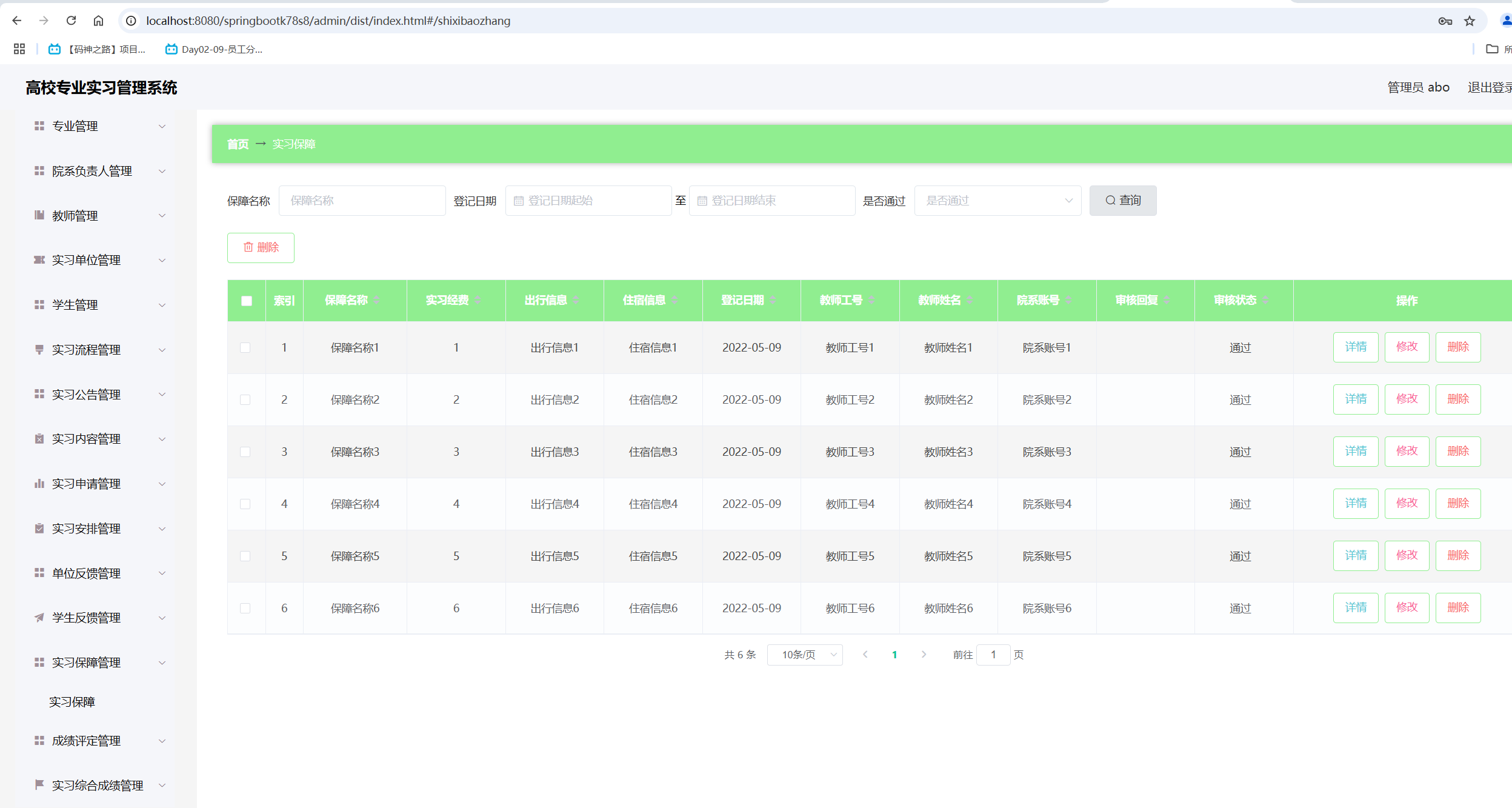This screenshot has width=1512, height=808.
Task: Click the 院系负责人管理 sidebar icon
Action: (39, 171)
